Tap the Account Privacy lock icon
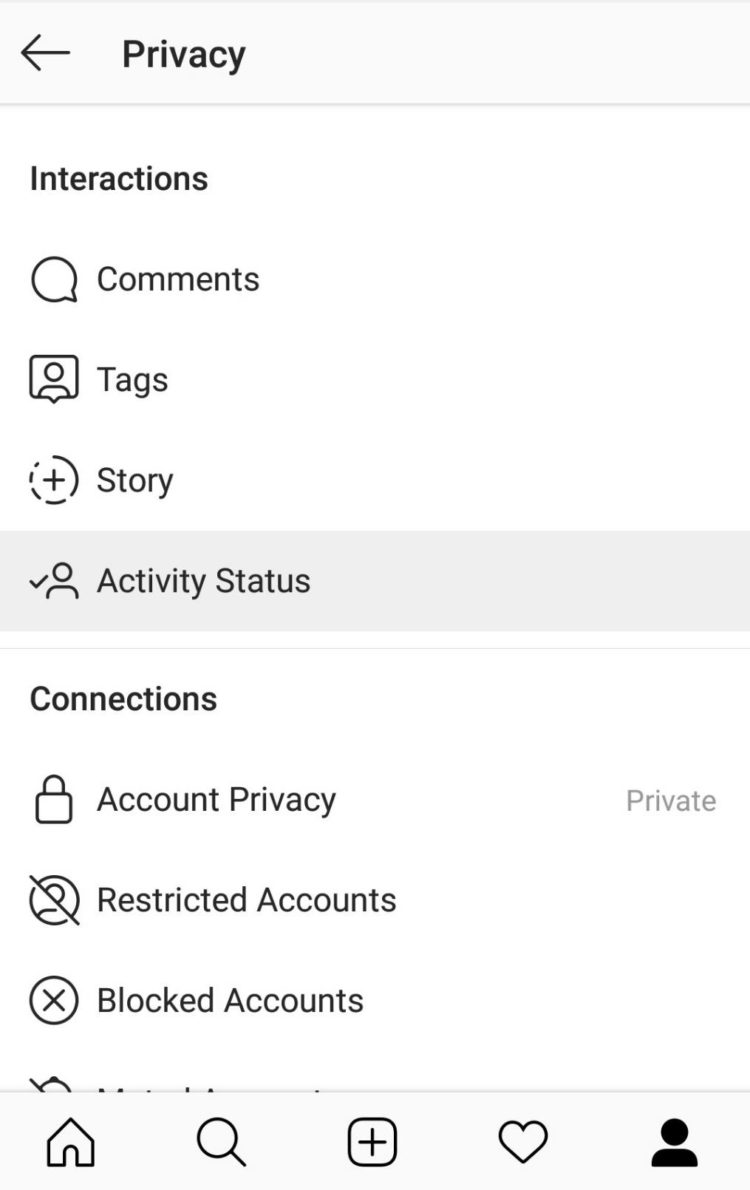Viewport: 750px width, 1190px height. 54,800
